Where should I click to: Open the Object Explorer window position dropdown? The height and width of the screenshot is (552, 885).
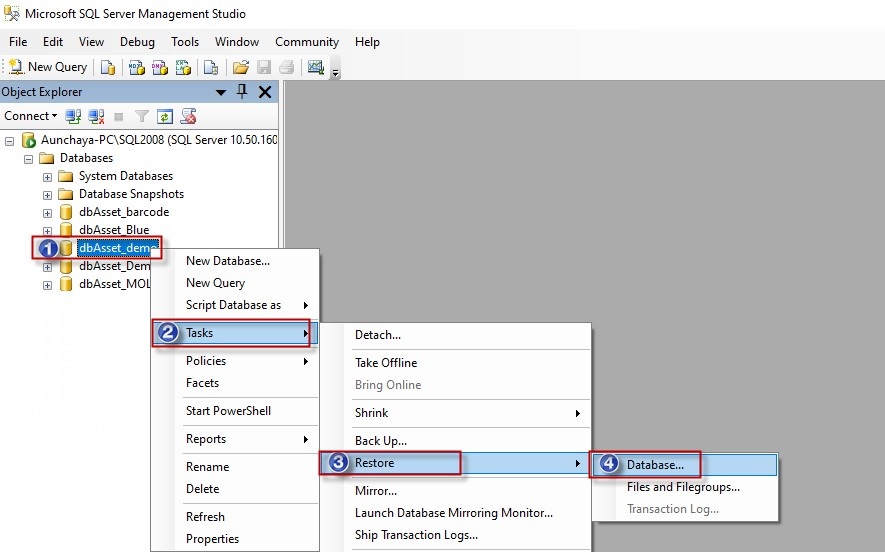pos(221,92)
